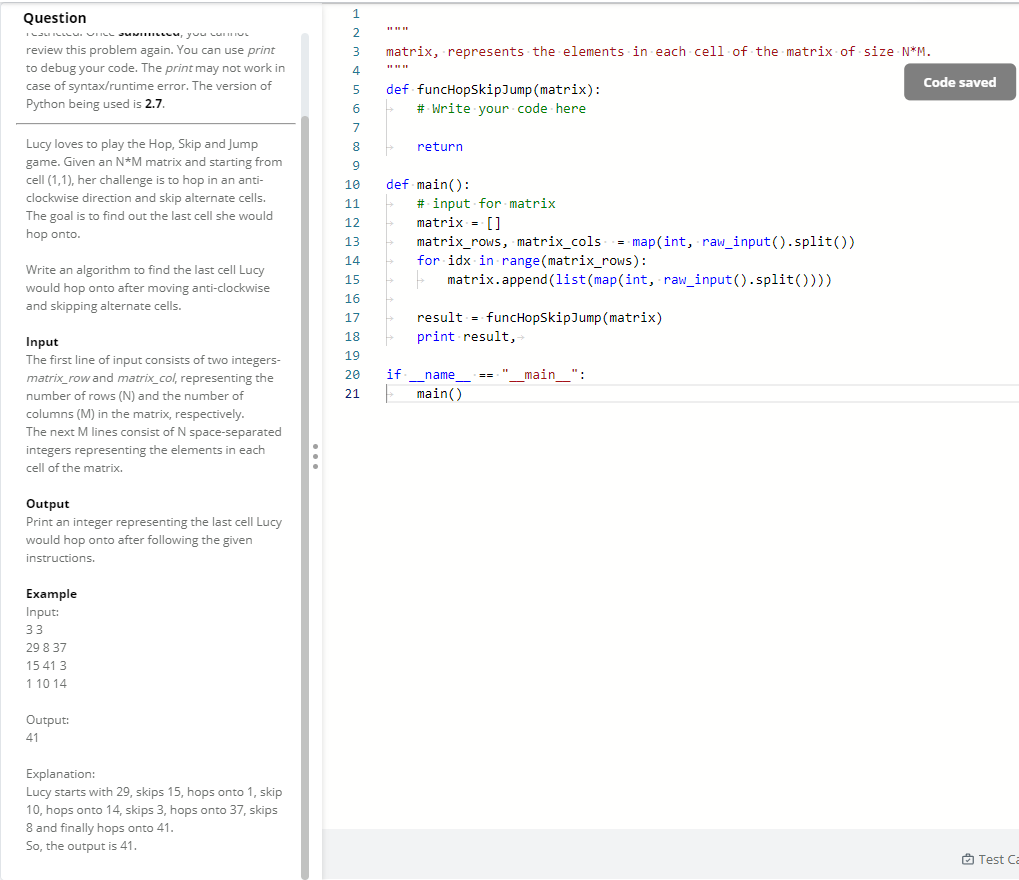
Task: Click the 'Input' section heading
Action: [42, 342]
